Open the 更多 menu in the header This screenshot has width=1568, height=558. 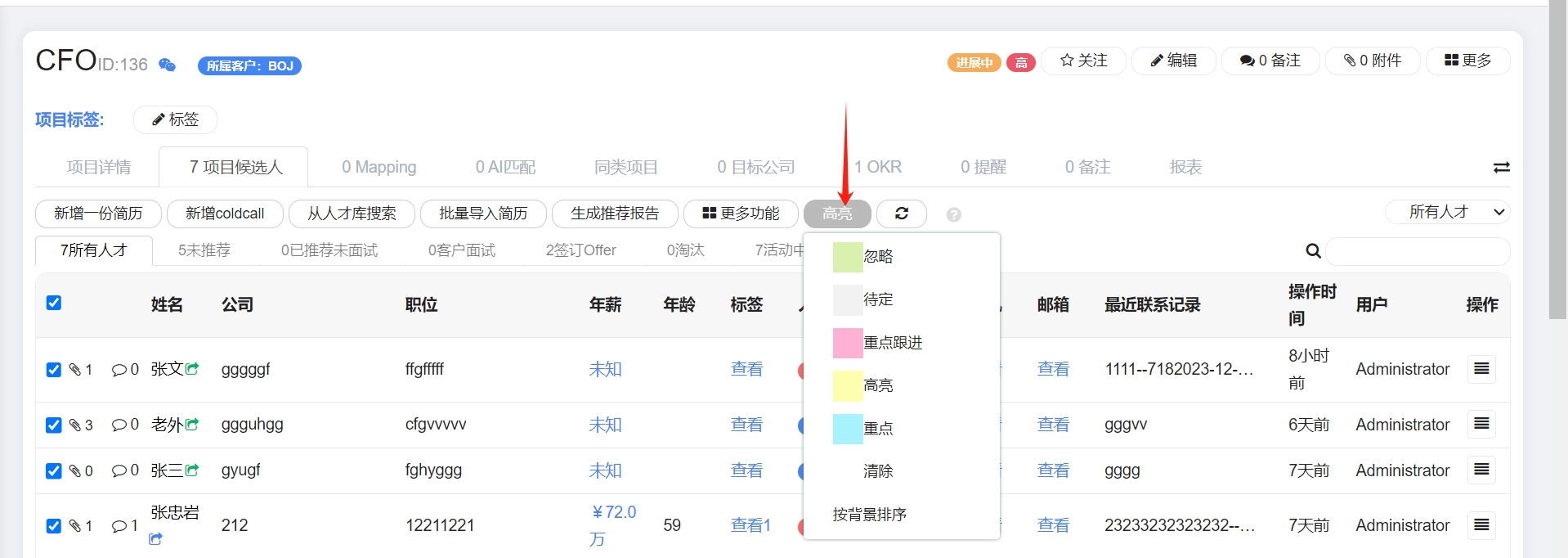(x=1467, y=61)
